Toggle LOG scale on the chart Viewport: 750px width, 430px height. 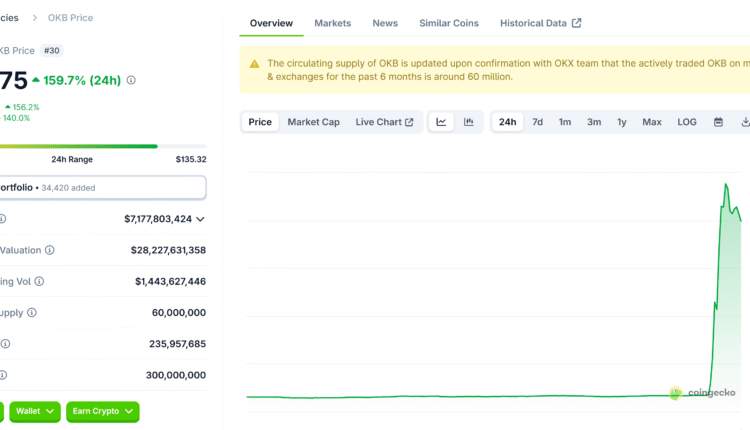click(x=687, y=122)
